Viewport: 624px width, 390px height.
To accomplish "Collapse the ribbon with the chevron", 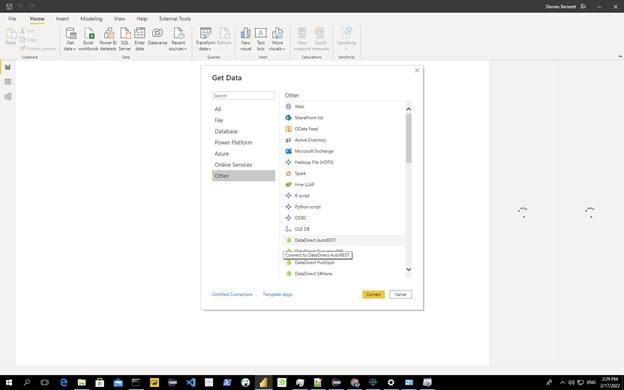I will (x=620, y=57).
